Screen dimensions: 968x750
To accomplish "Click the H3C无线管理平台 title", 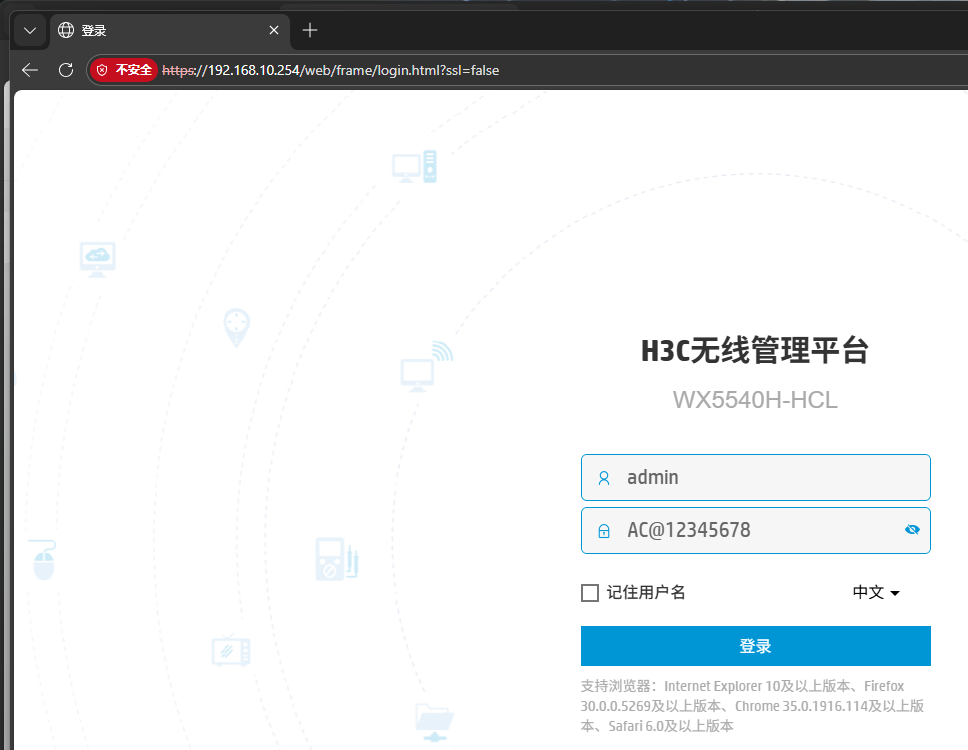I will click(x=755, y=351).
